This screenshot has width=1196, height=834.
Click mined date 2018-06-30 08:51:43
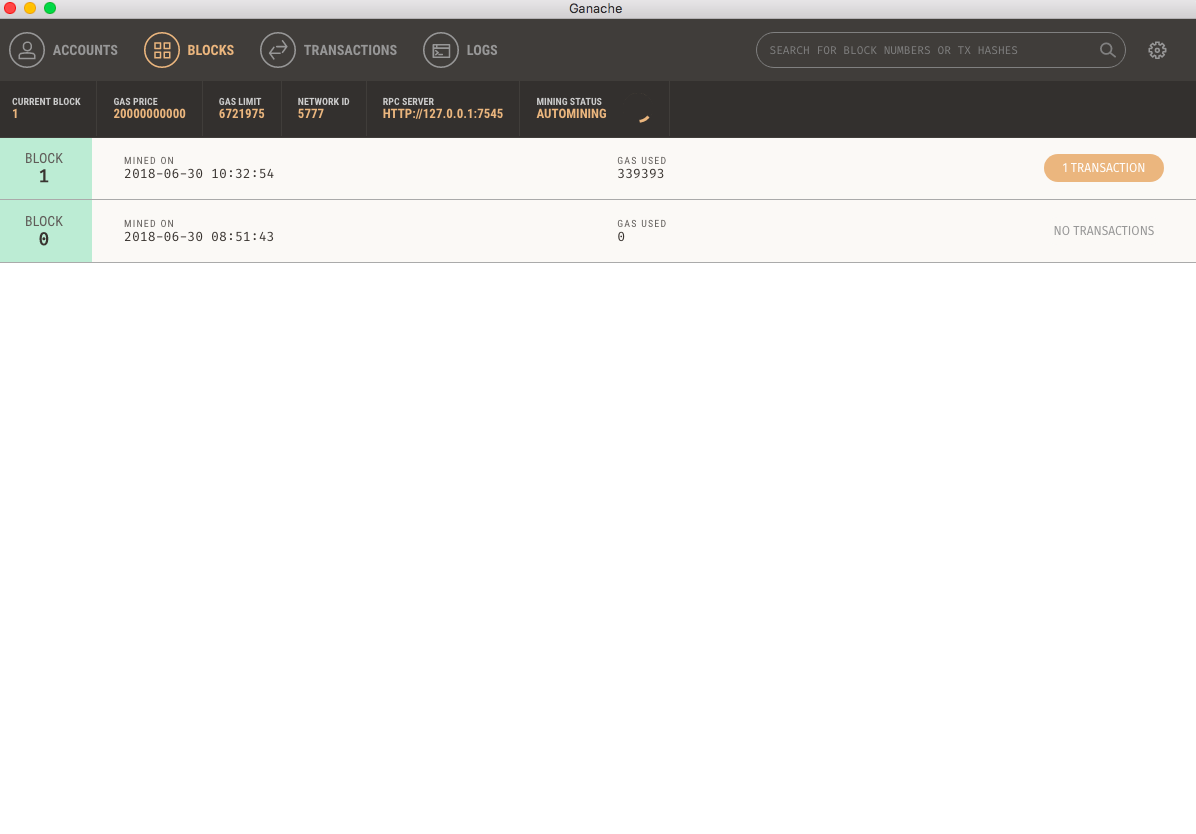(x=199, y=237)
